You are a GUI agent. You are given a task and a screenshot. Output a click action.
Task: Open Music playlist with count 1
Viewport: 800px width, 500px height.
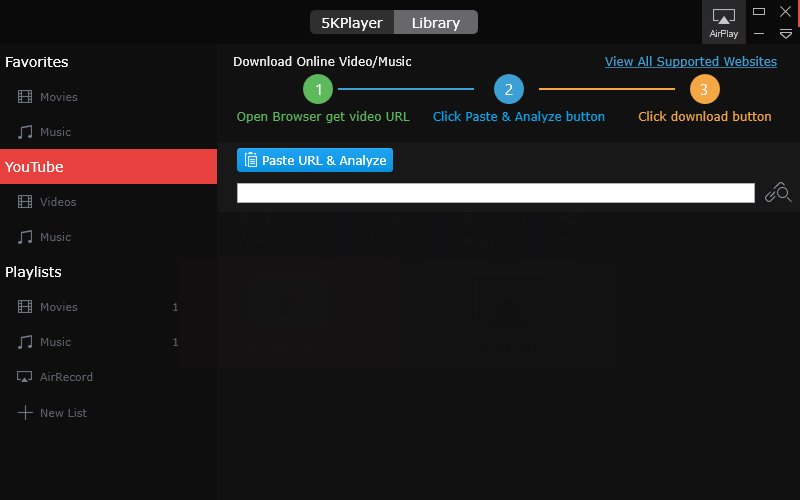pos(108,342)
